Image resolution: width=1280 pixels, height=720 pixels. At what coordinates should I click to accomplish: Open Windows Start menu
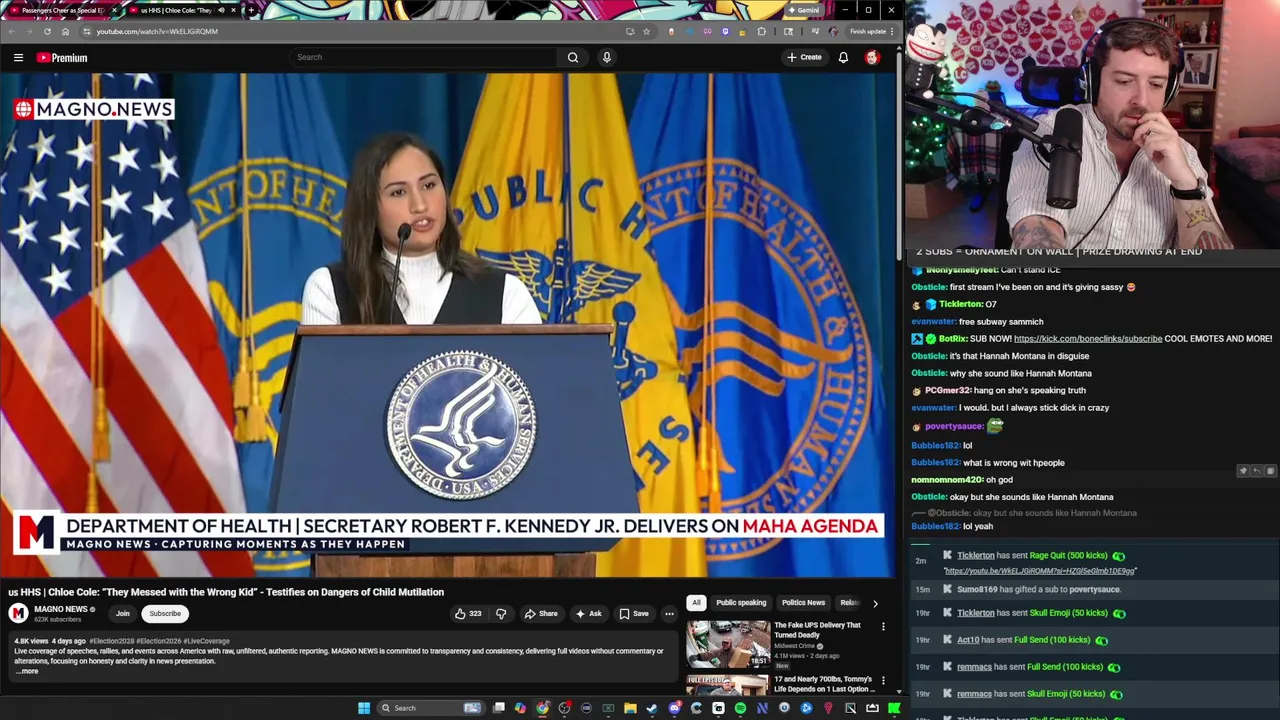click(364, 708)
